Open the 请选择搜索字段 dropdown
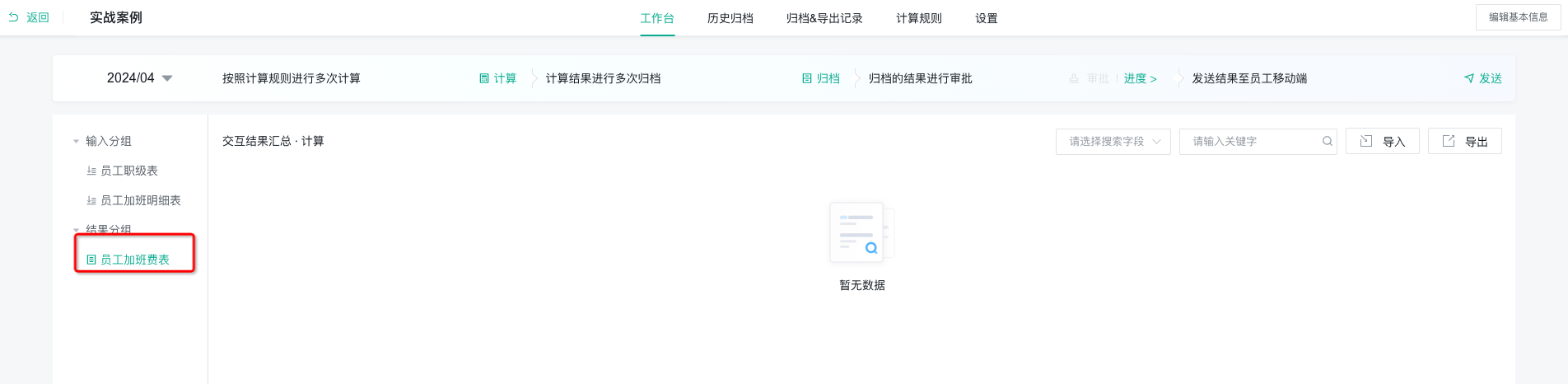The height and width of the screenshot is (384, 1568). [1113, 141]
